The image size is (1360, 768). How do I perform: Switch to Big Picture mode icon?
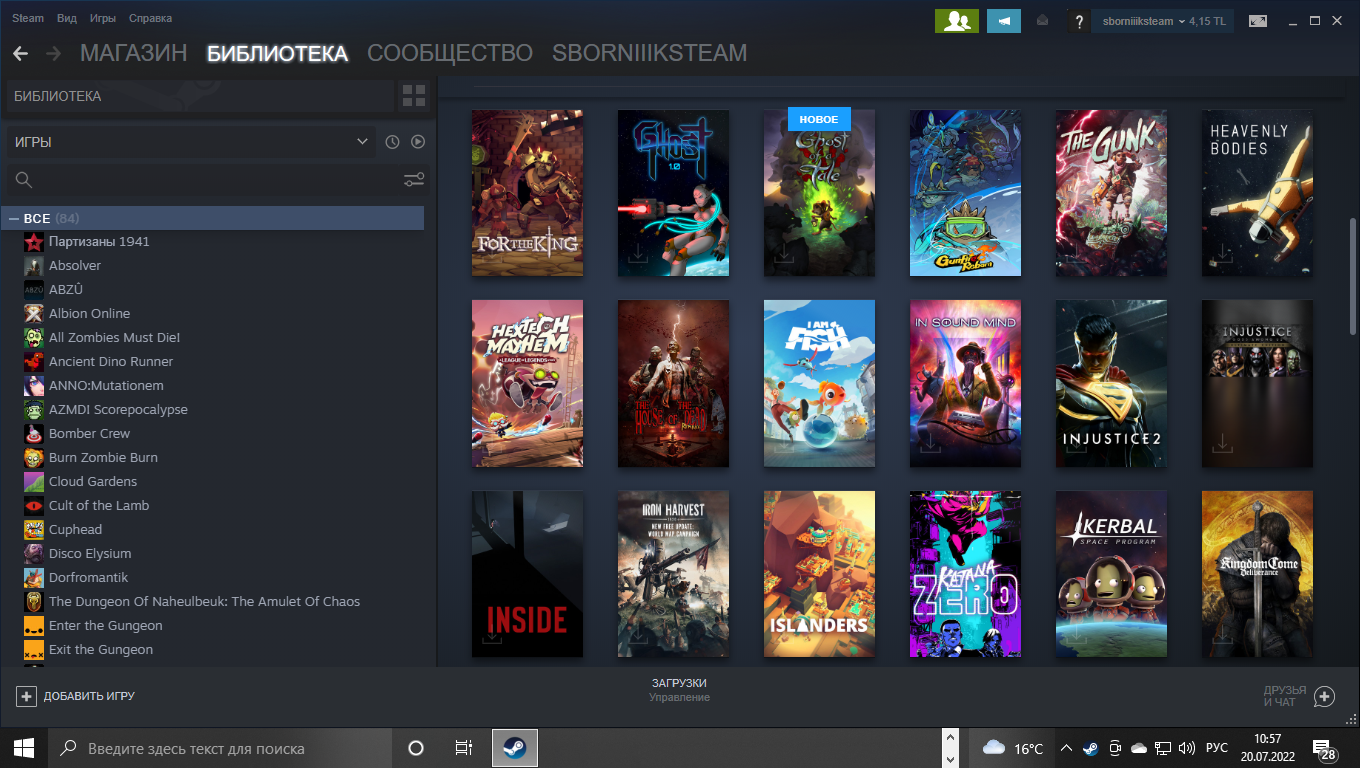pos(1257,21)
